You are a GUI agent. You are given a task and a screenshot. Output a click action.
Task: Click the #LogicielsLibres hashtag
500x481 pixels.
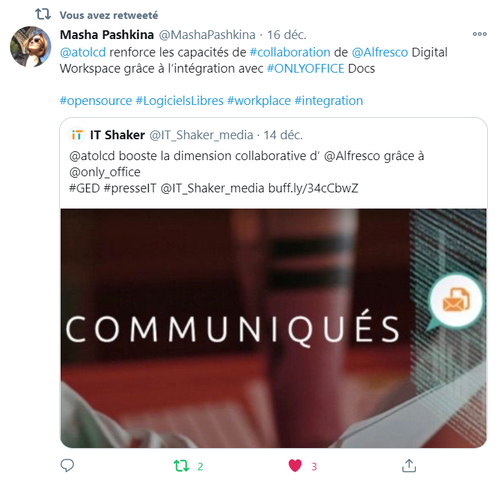tap(179, 101)
